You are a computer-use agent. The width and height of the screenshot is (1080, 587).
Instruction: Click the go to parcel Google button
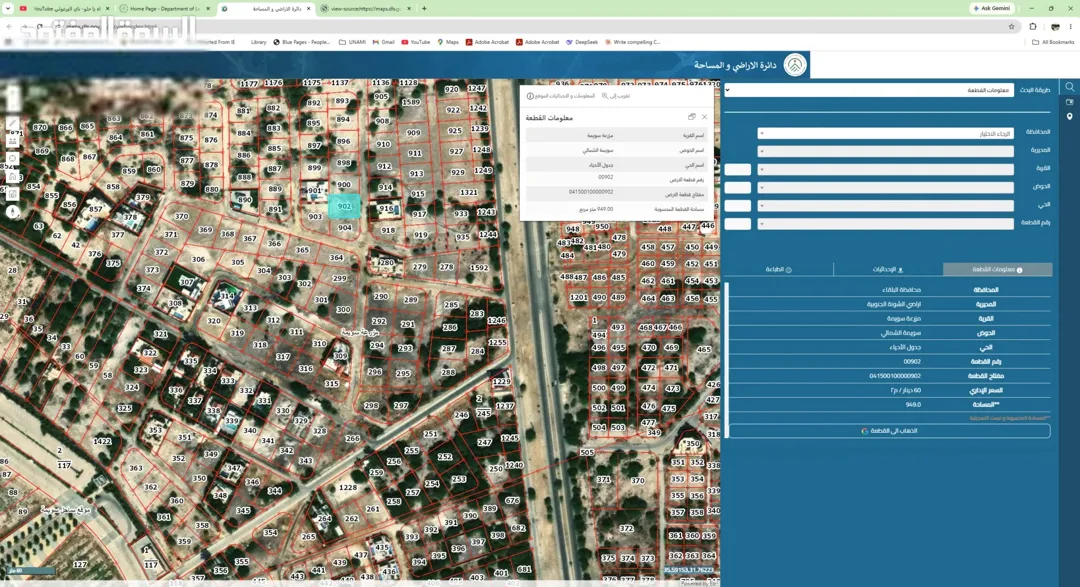pos(889,431)
